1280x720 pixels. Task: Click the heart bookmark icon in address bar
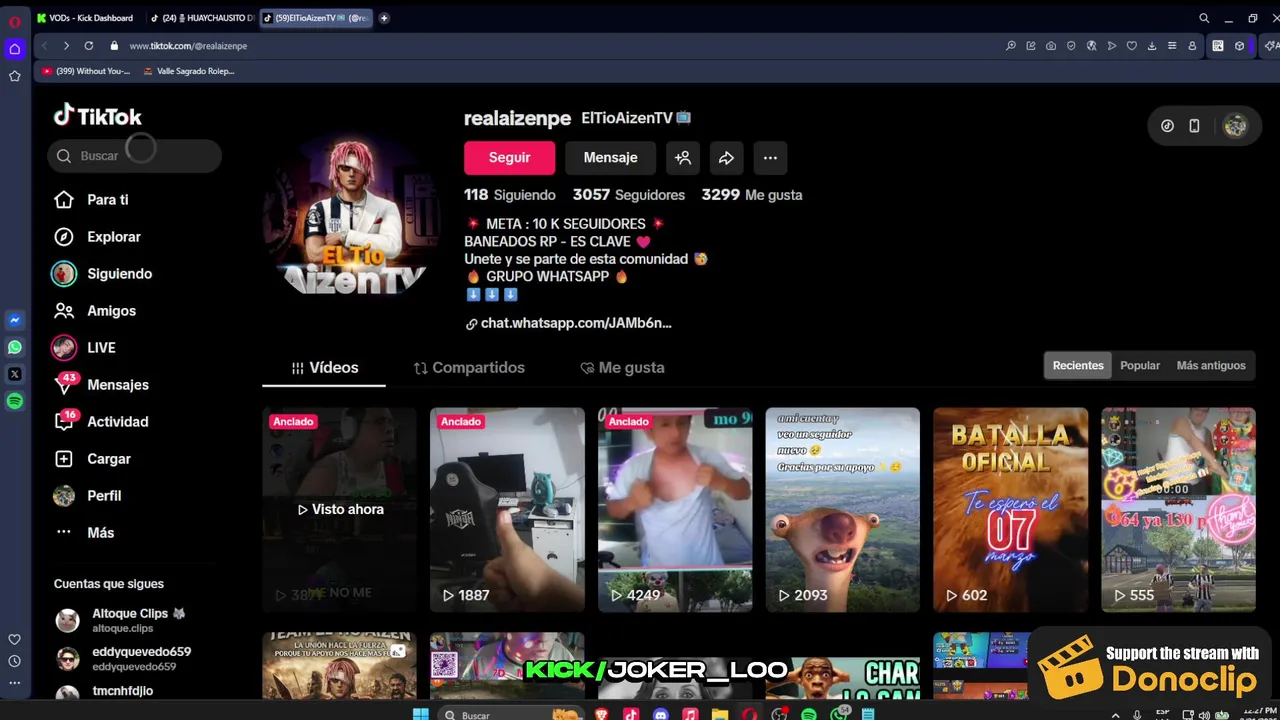point(1132,46)
